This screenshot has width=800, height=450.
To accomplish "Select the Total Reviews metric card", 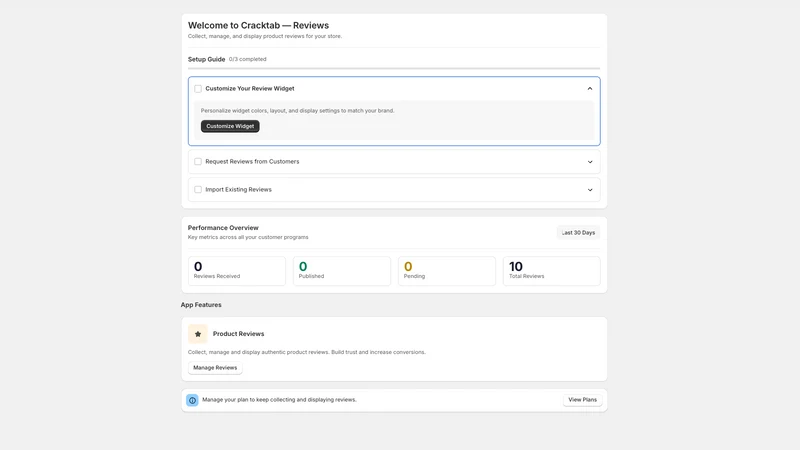I will click(552, 271).
